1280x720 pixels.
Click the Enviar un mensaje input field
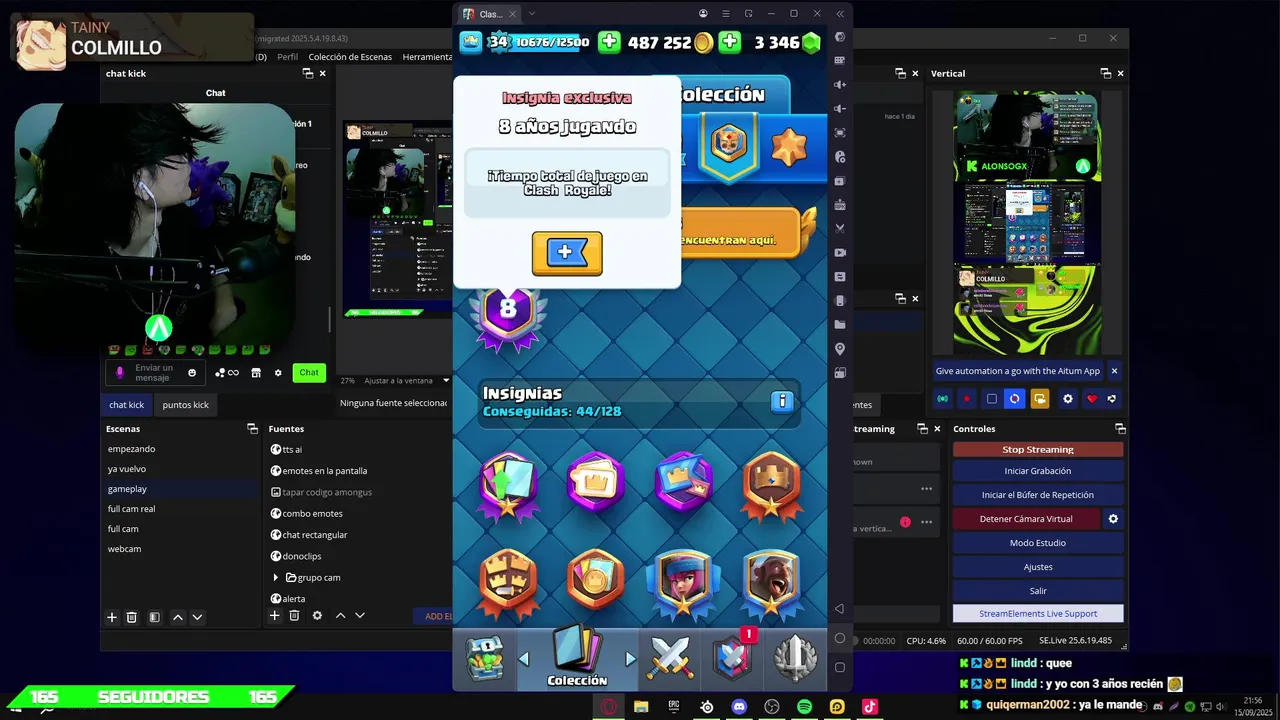[156, 373]
